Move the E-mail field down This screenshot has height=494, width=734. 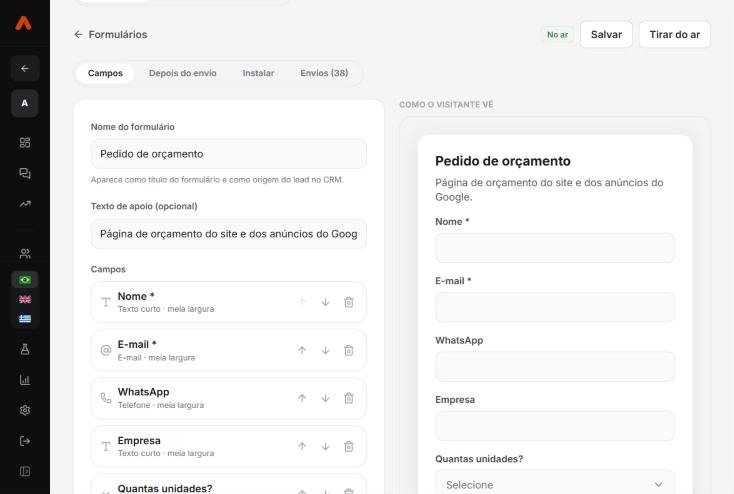[325, 350]
